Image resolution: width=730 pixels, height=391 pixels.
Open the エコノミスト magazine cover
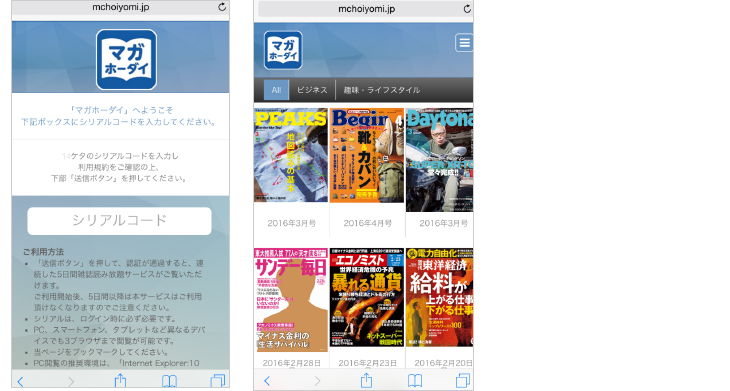pos(367,297)
